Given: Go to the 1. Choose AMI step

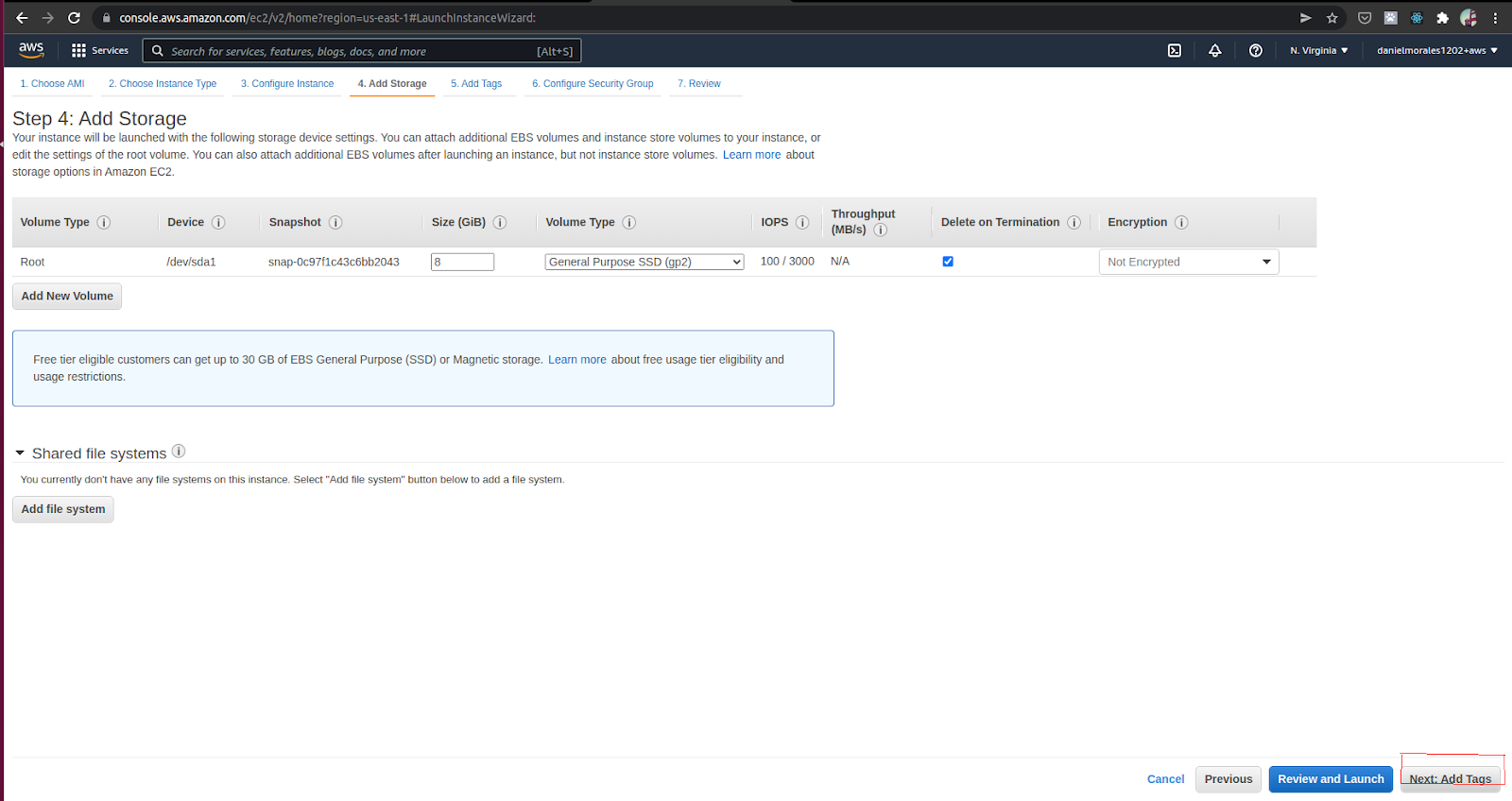Looking at the screenshot, I should click(x=52, y=84).
